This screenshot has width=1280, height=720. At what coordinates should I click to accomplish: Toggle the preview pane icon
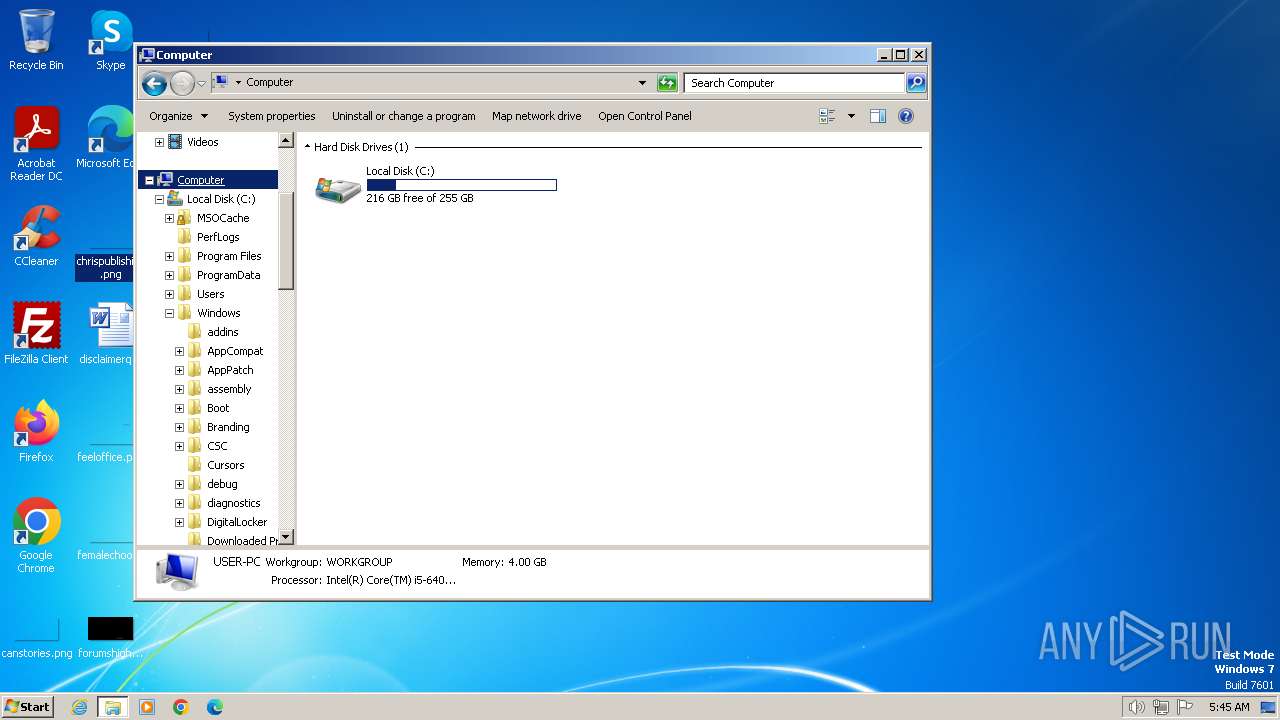pos(878,116)
